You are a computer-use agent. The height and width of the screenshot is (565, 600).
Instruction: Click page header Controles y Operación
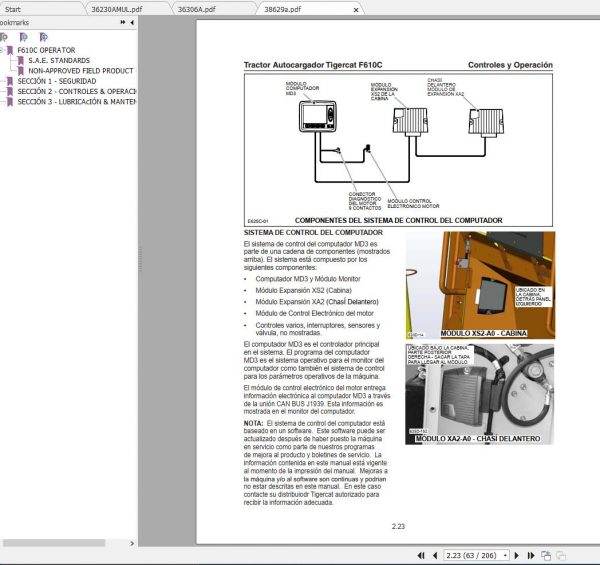510,65
